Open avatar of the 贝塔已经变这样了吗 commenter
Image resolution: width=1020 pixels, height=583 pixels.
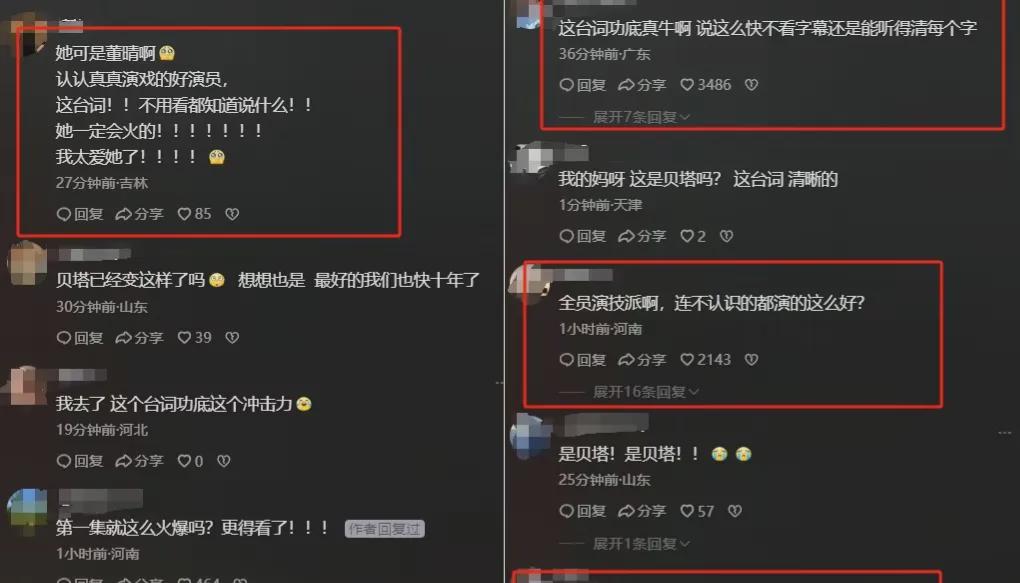[27, 262]
